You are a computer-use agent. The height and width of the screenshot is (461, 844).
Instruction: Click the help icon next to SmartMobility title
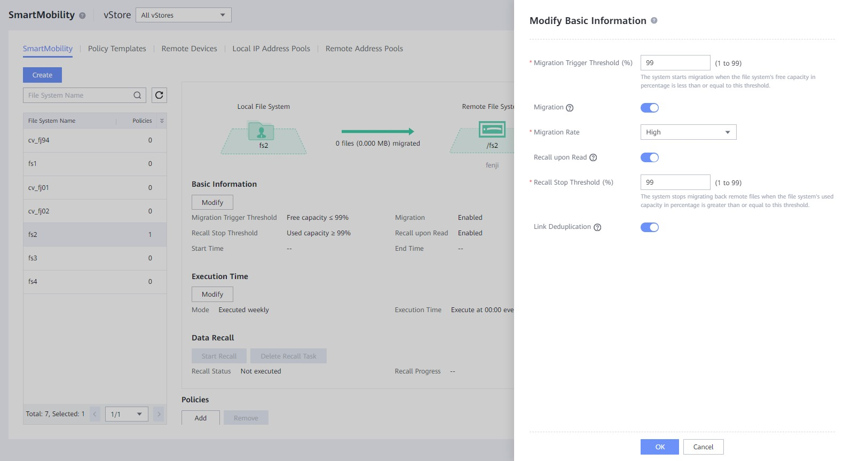[x=82, y=16]
